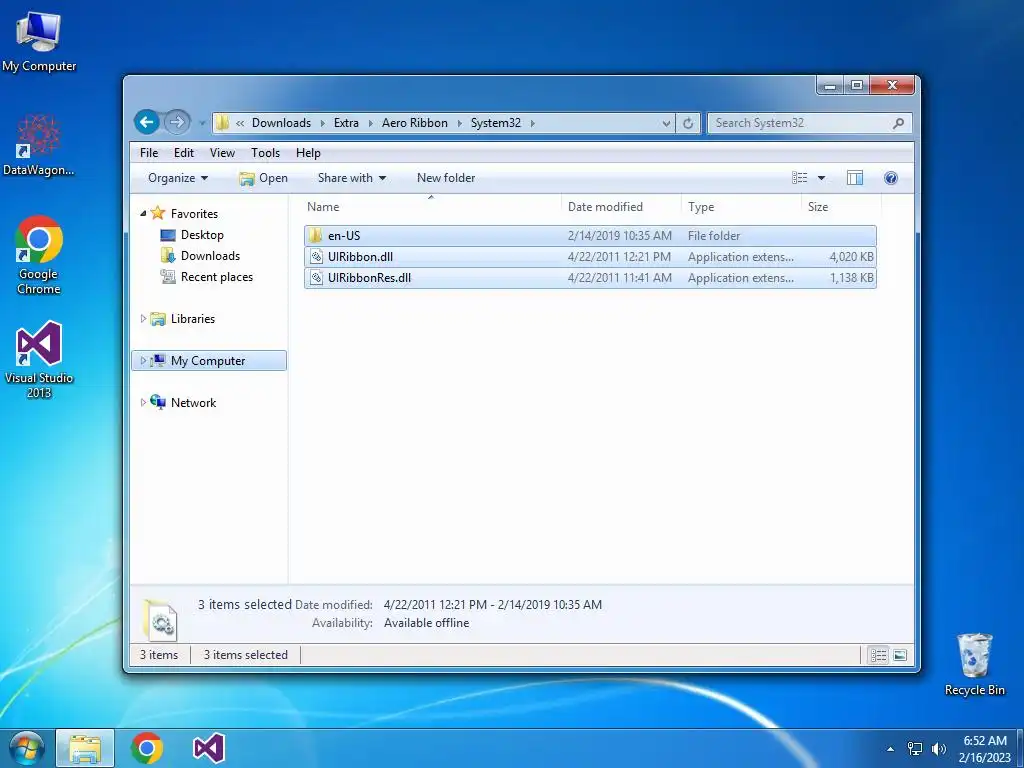Expand the arrow after System32 in address bar
This screenshot has height=768, width=1024.
[x=532, y=123]
